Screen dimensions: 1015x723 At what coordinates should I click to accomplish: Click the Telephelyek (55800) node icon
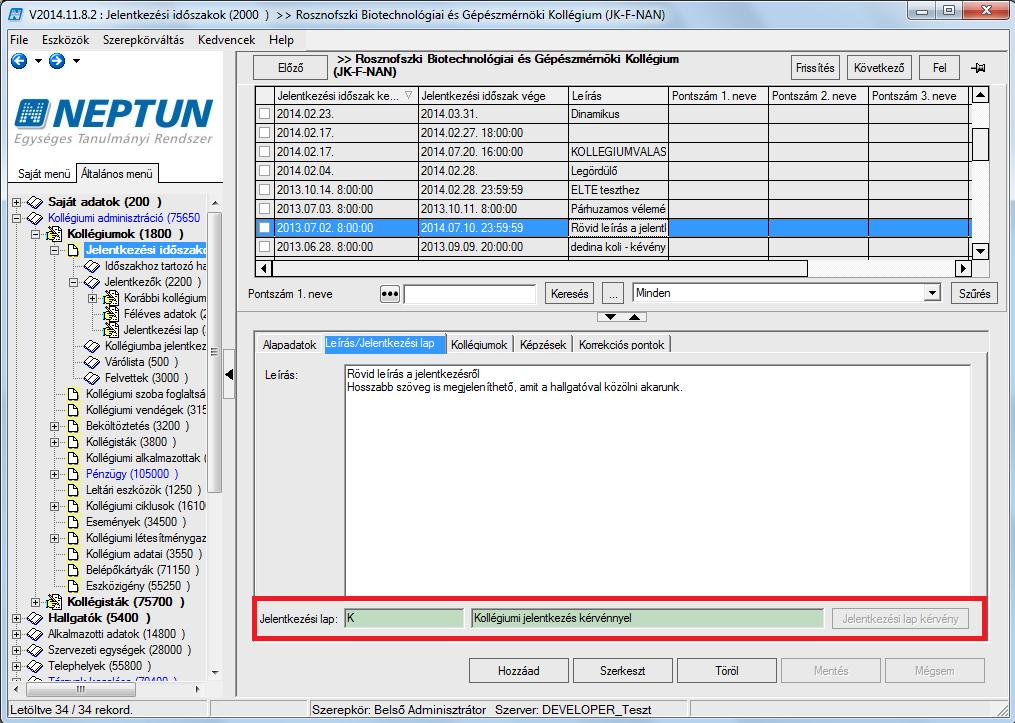coord(35,666)
